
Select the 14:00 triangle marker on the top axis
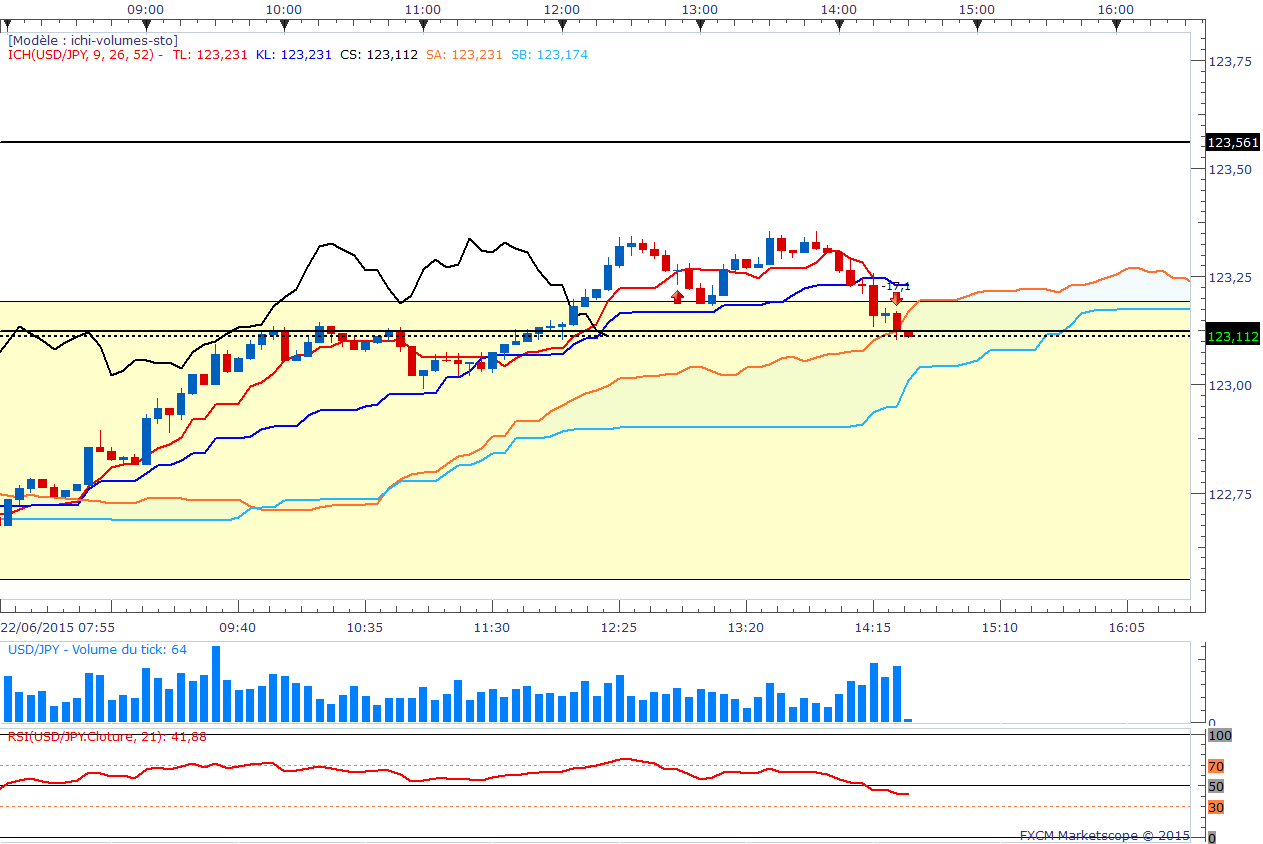(x=838, y=25)
